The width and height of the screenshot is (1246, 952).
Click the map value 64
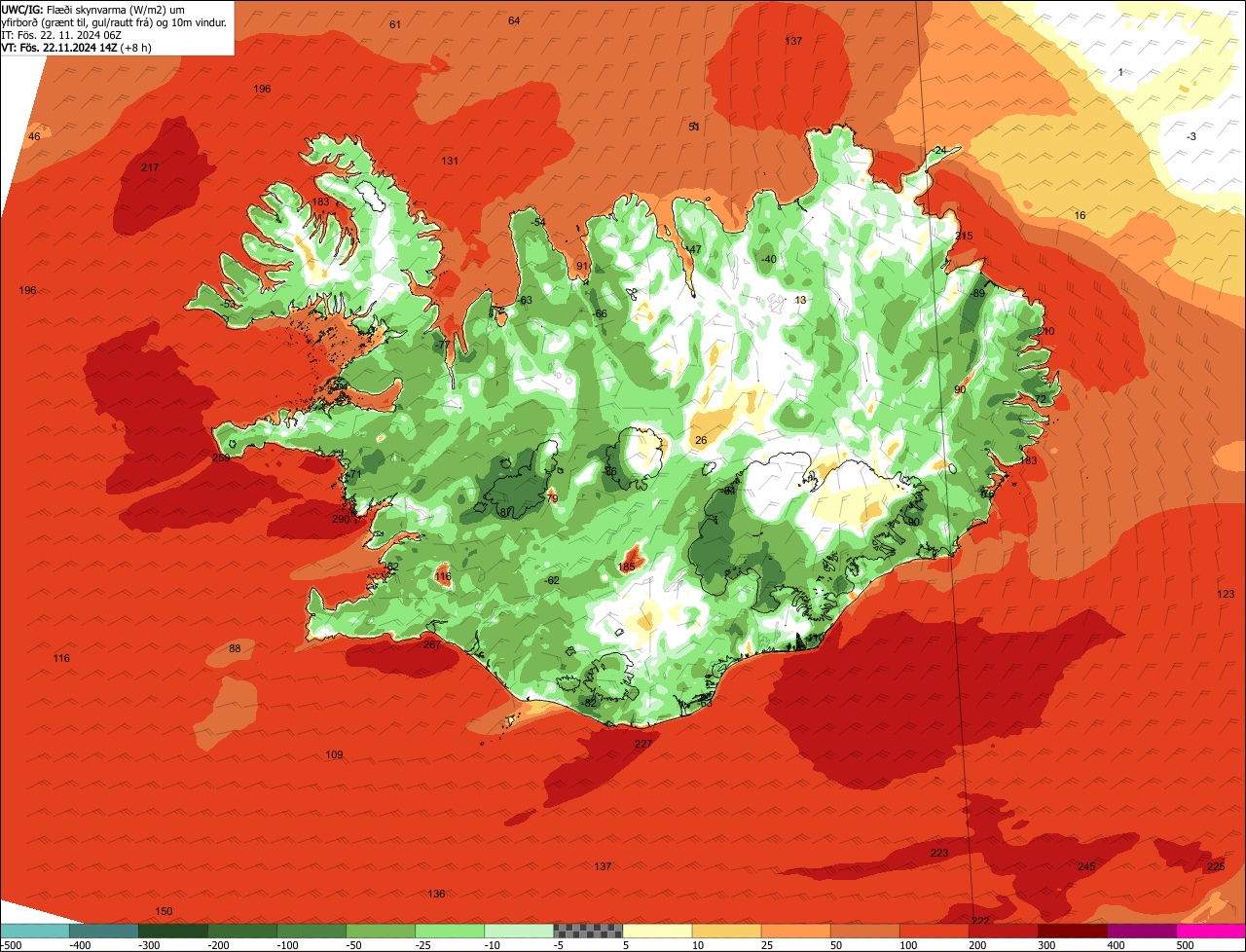click(x=514, y=20)
